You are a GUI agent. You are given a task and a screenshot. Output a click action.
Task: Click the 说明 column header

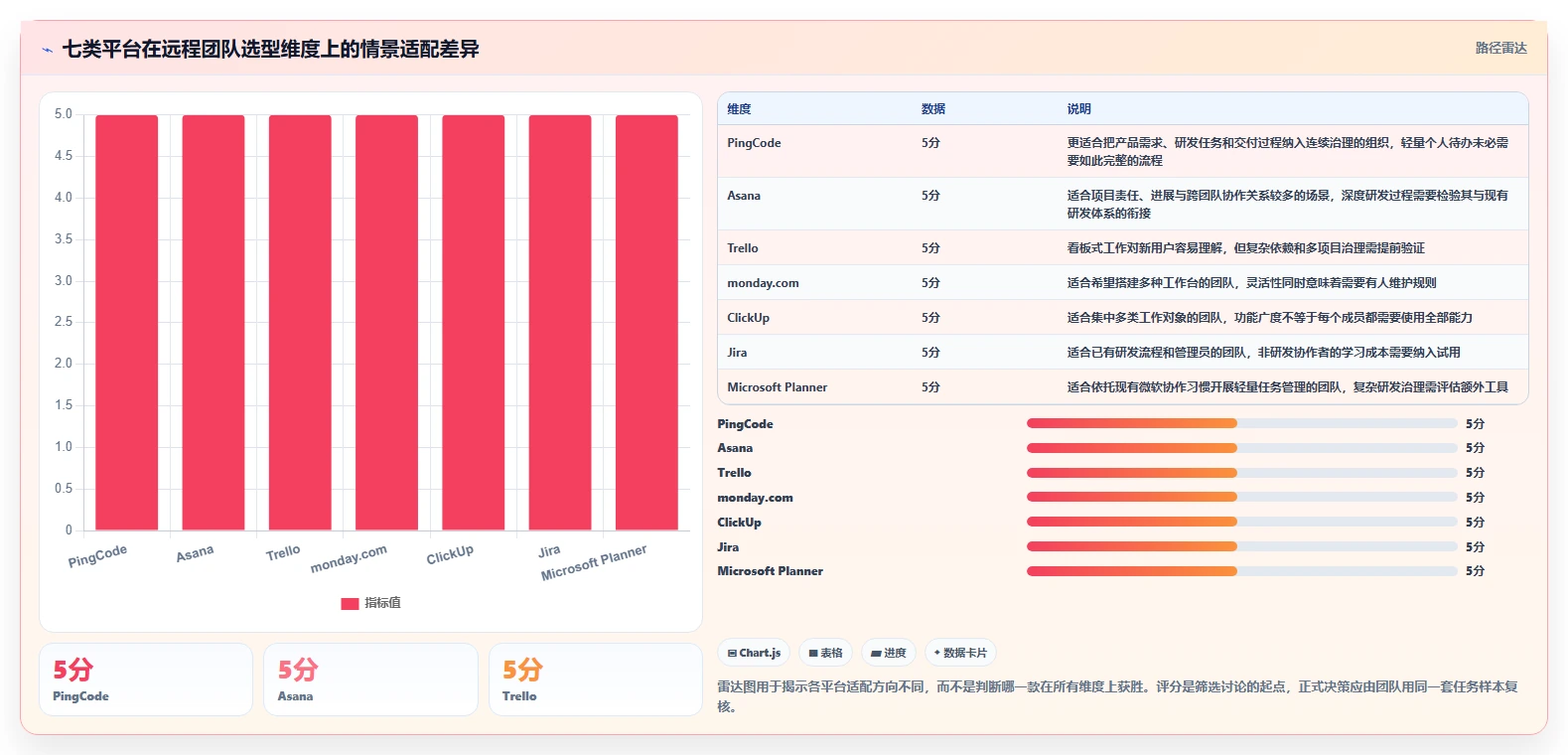(1079, 109)
